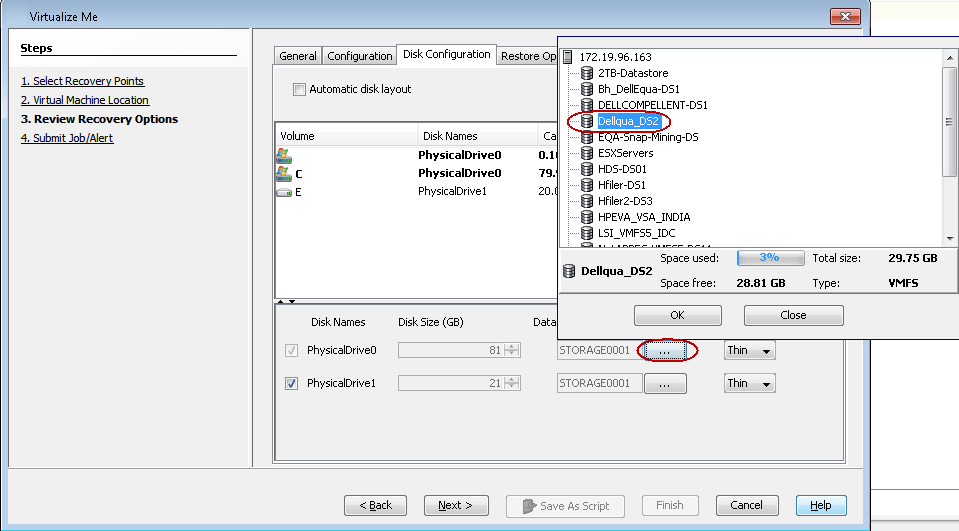This screenshot has height=531, width=959.
Task: Click the Back button
Action: coord(376,505)
